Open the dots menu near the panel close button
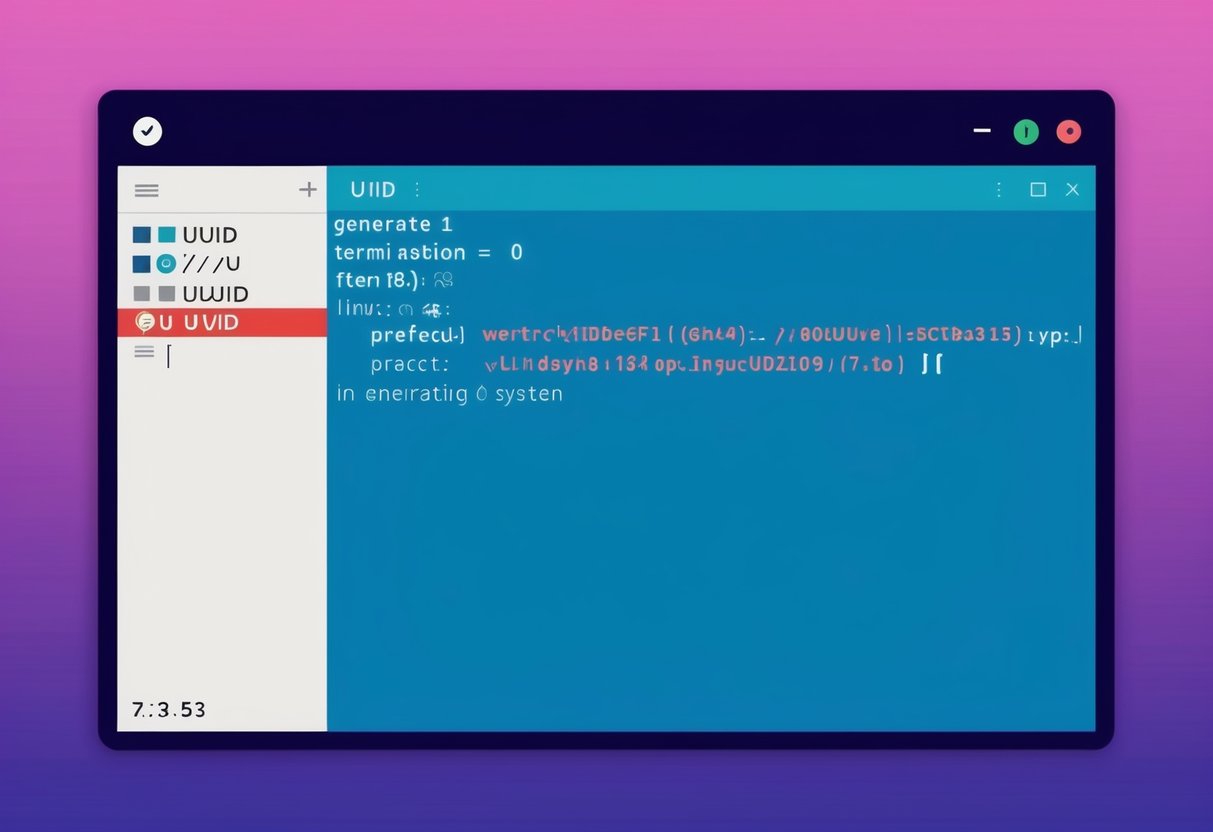 998,189
